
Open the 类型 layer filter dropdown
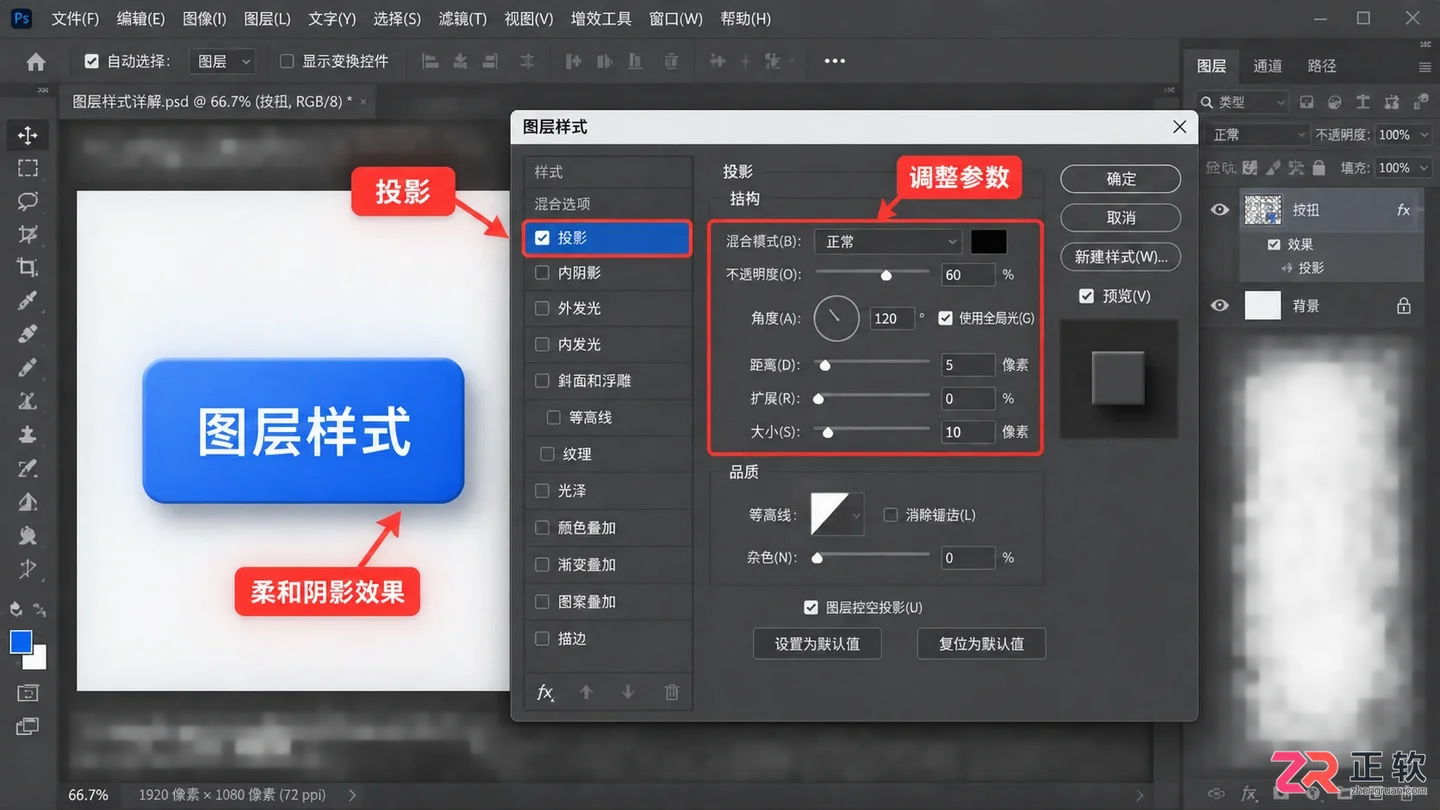1243,102
